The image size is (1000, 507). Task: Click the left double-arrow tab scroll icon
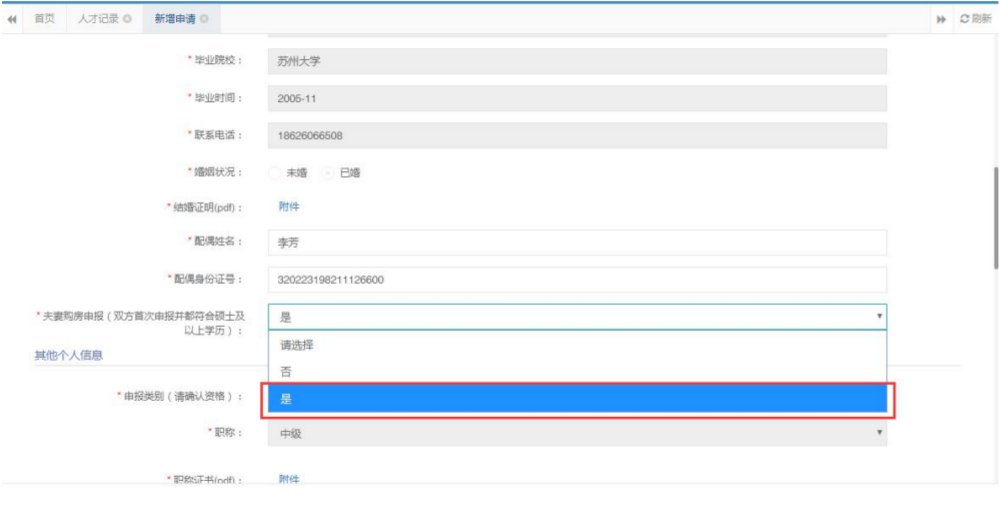coord(12,19)
